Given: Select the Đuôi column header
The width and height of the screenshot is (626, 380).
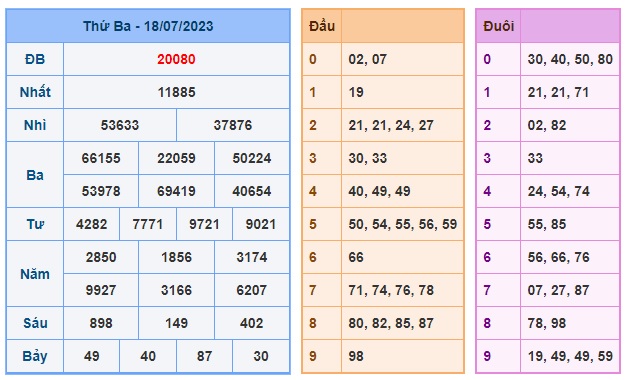Looking at the screenshot, I should 498,26.
